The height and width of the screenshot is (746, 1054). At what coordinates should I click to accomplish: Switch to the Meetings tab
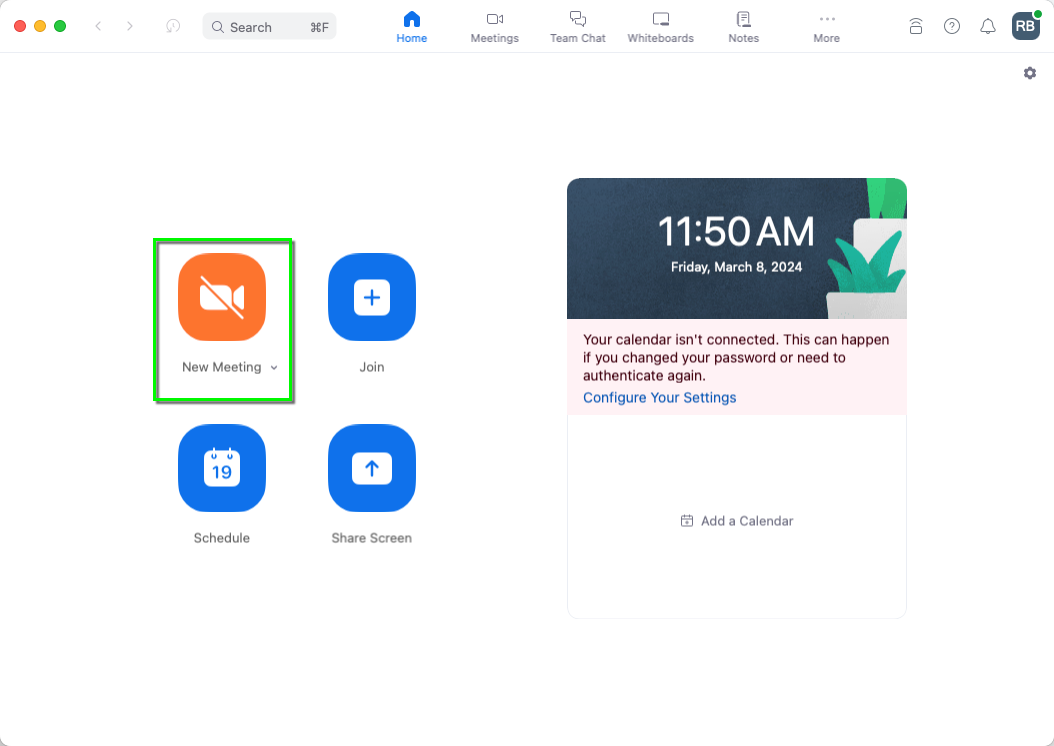(495, 27)
